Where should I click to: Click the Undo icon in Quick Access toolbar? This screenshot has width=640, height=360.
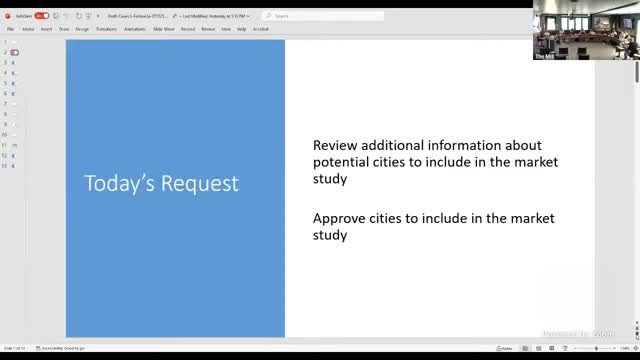point(67,16)
